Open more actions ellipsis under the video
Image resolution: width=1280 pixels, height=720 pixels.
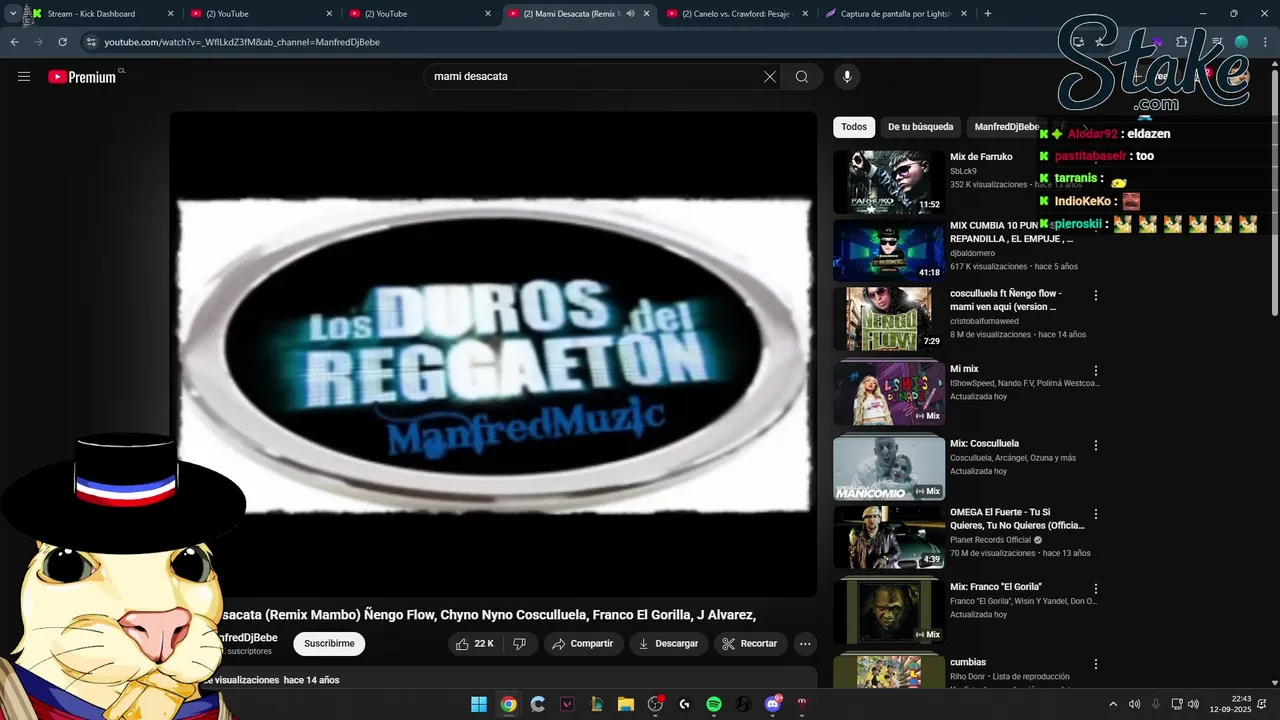coord(805,644)
